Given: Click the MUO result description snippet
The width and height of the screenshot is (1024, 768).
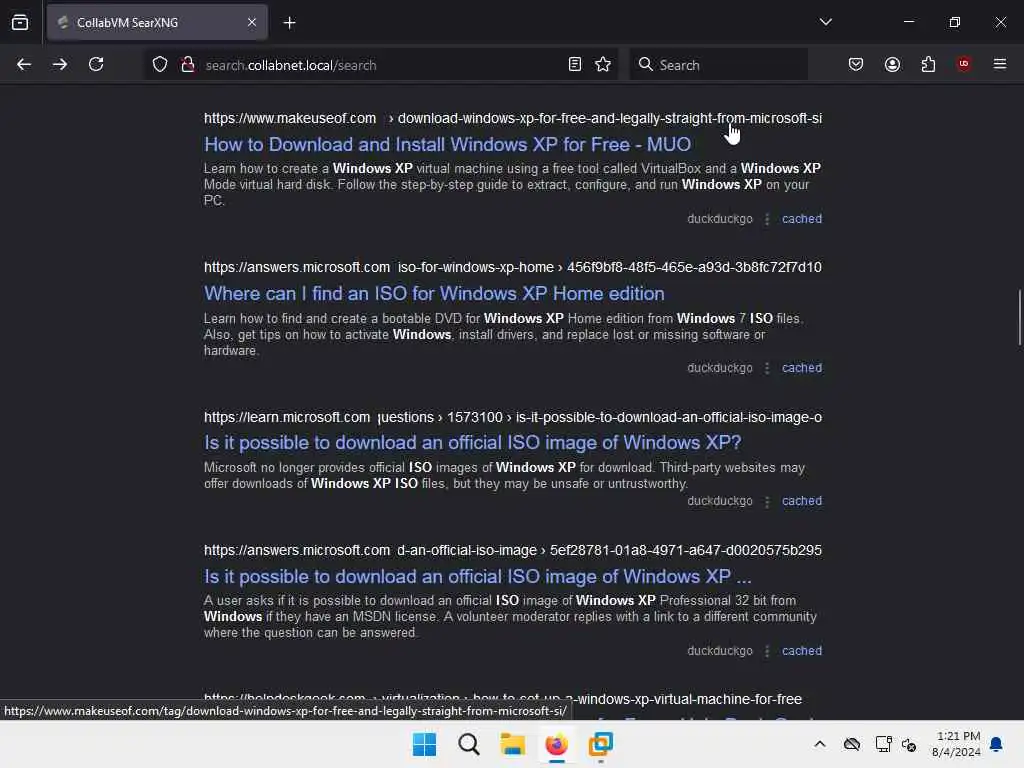Looking at the screenshot, I should (x=513, y=185).
